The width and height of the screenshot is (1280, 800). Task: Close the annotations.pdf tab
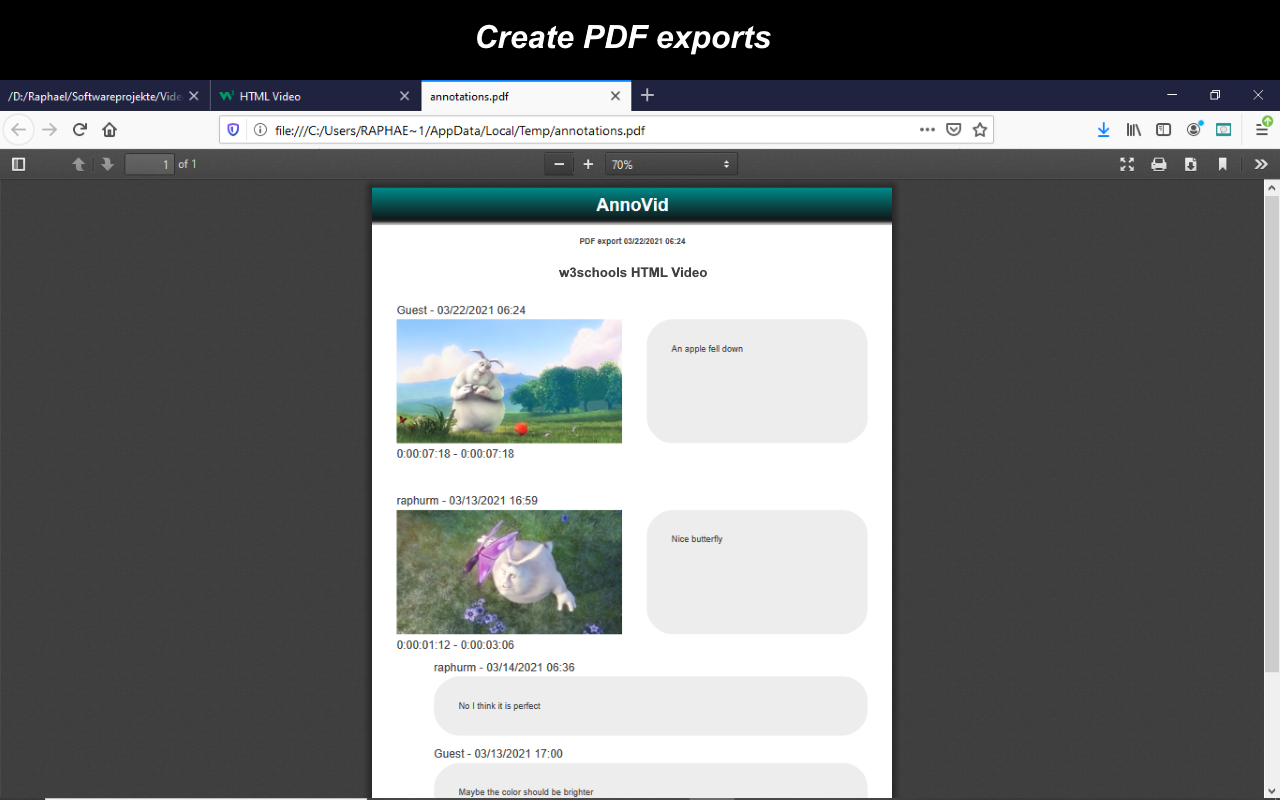coord(615,96)
